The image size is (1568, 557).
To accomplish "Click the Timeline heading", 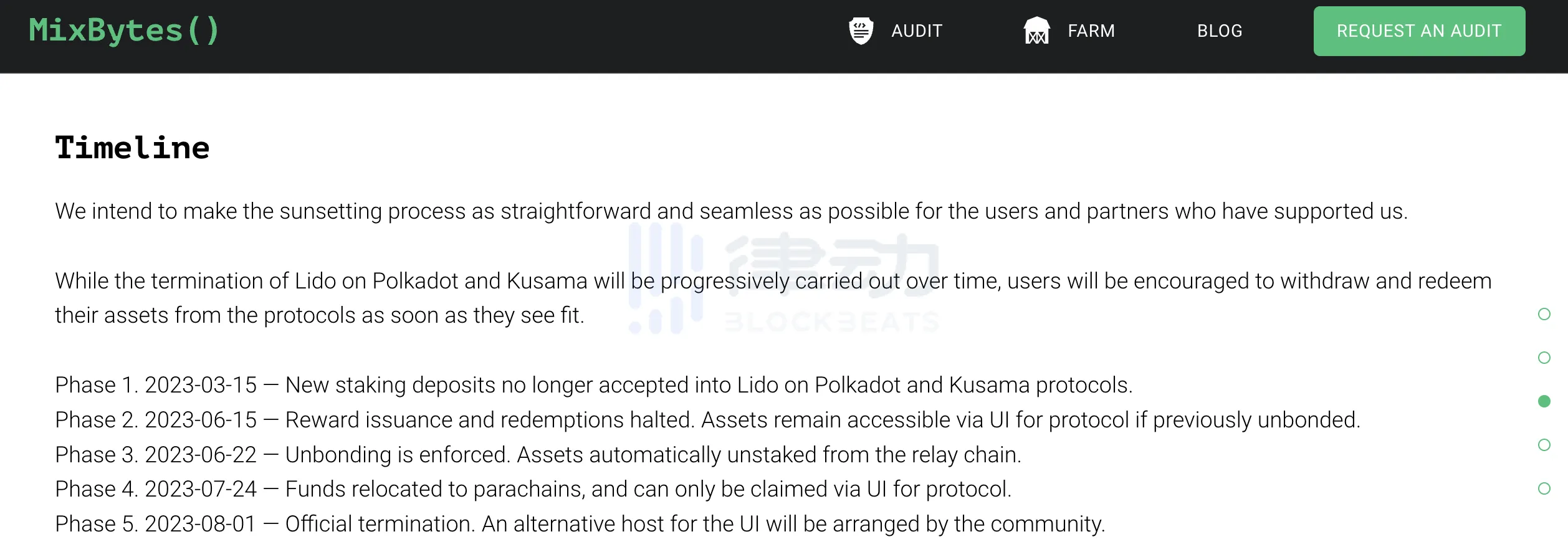I will coord(132,148).
